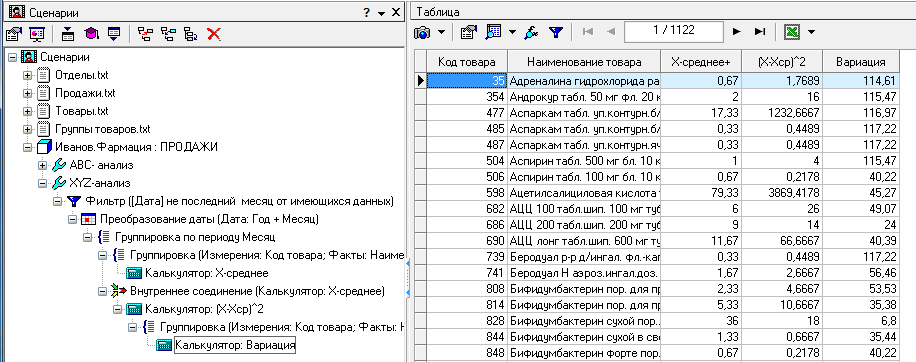Viewport: 916px width, 362px height.
Task: Collapse the XYZ-анализ node
Action: pos(42,183)
